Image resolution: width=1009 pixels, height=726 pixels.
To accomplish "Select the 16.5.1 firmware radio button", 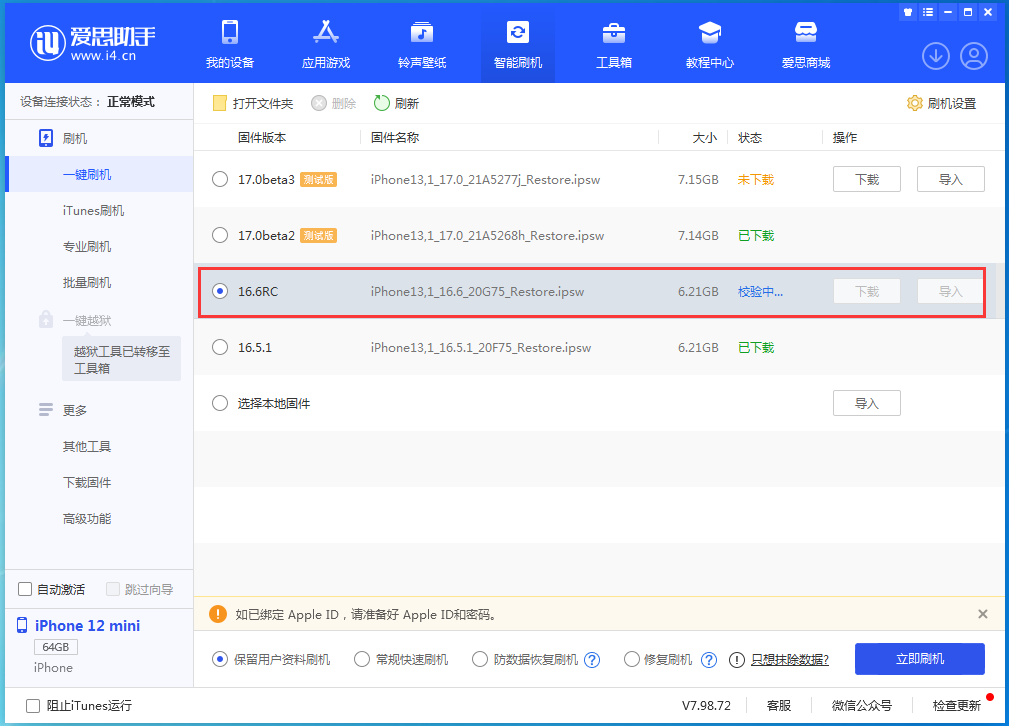I will tap(220, 347).
